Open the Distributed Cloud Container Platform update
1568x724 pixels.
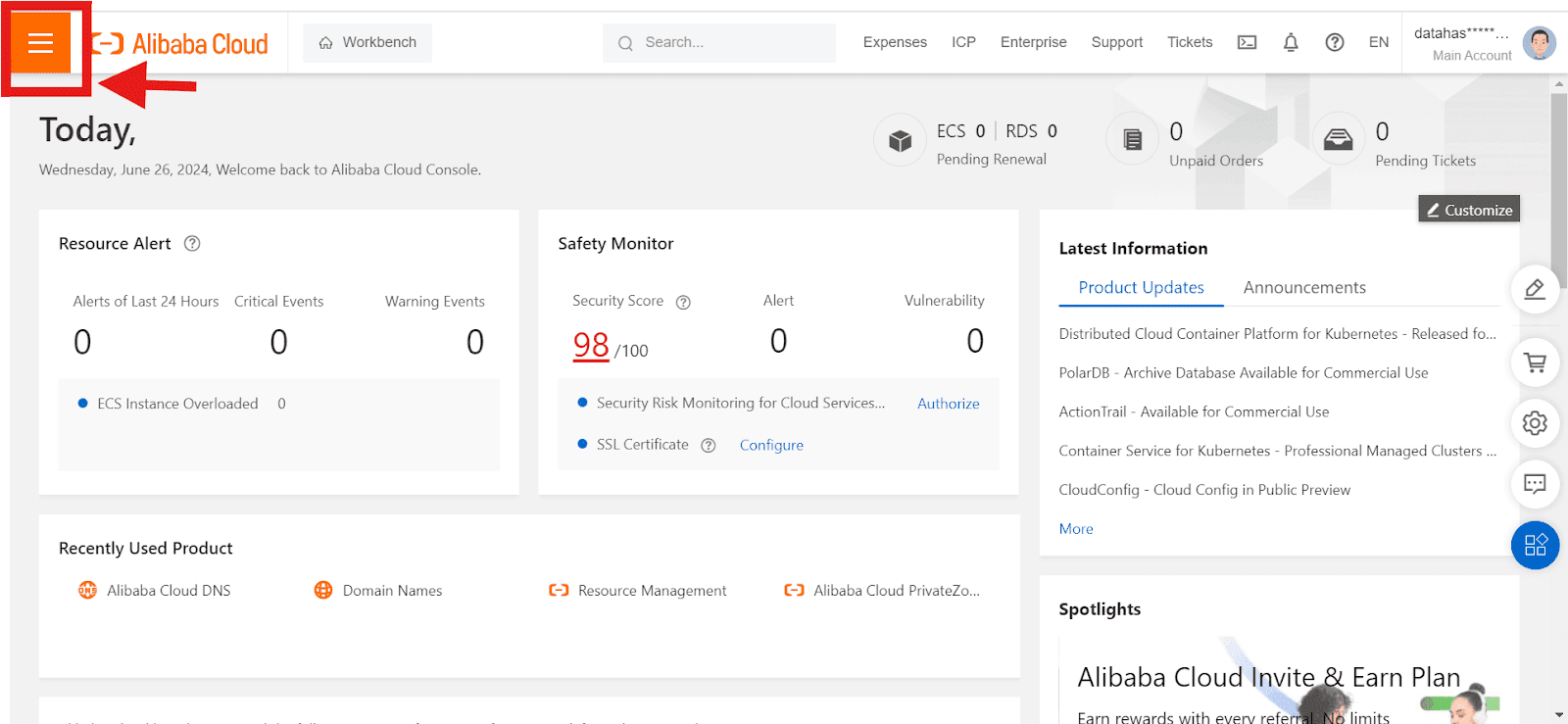coord(1277,334)
